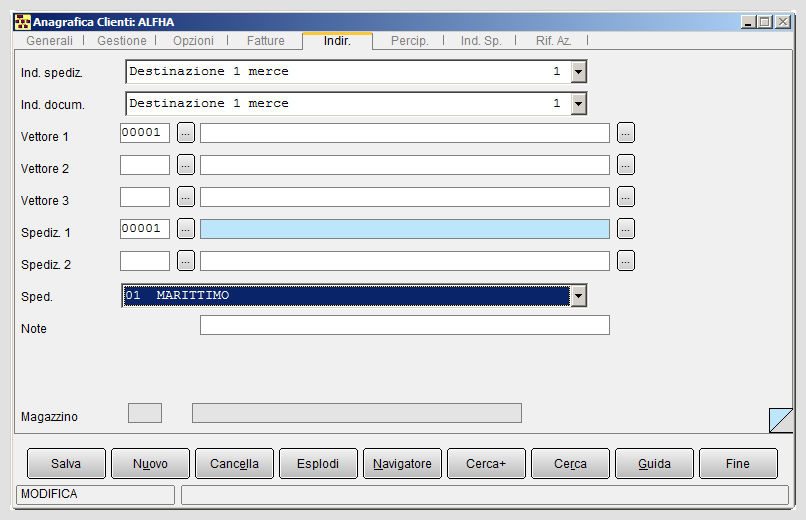Screen dimensions: 806x520
Task: Open the Rif. Az. tab
Action: (554, 41)
